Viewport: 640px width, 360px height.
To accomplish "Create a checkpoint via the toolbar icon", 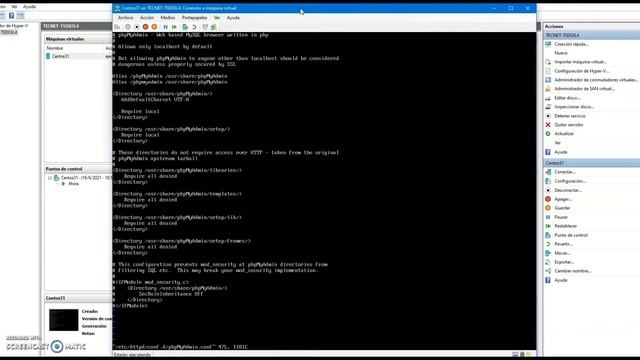I will pos(185,27).
